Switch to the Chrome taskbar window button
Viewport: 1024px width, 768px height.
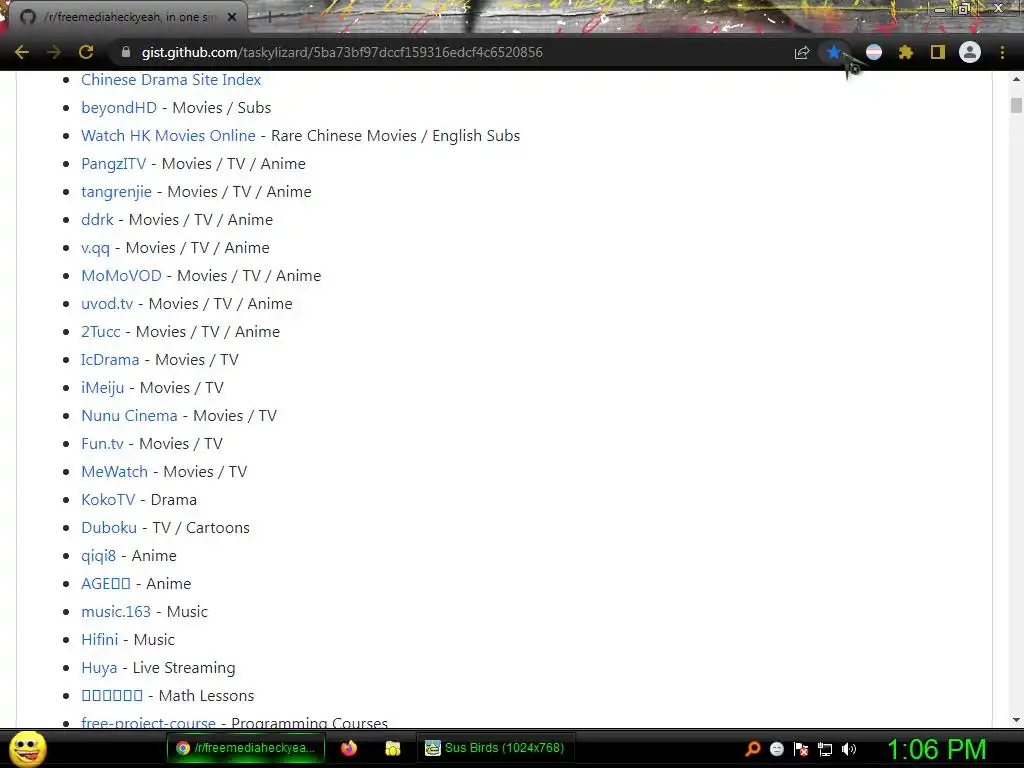pos(246,748)
